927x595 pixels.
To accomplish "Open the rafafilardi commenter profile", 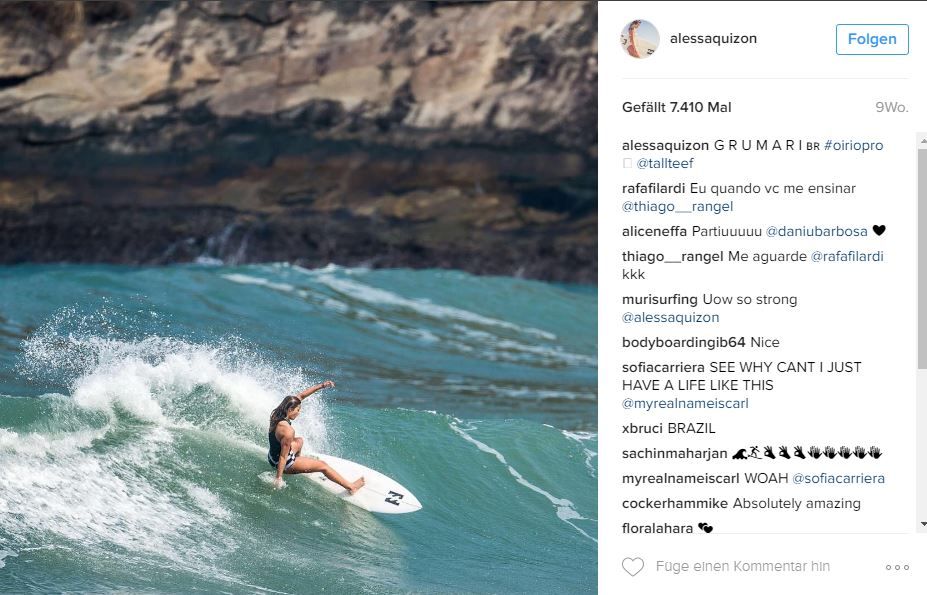I will [653, 189].
